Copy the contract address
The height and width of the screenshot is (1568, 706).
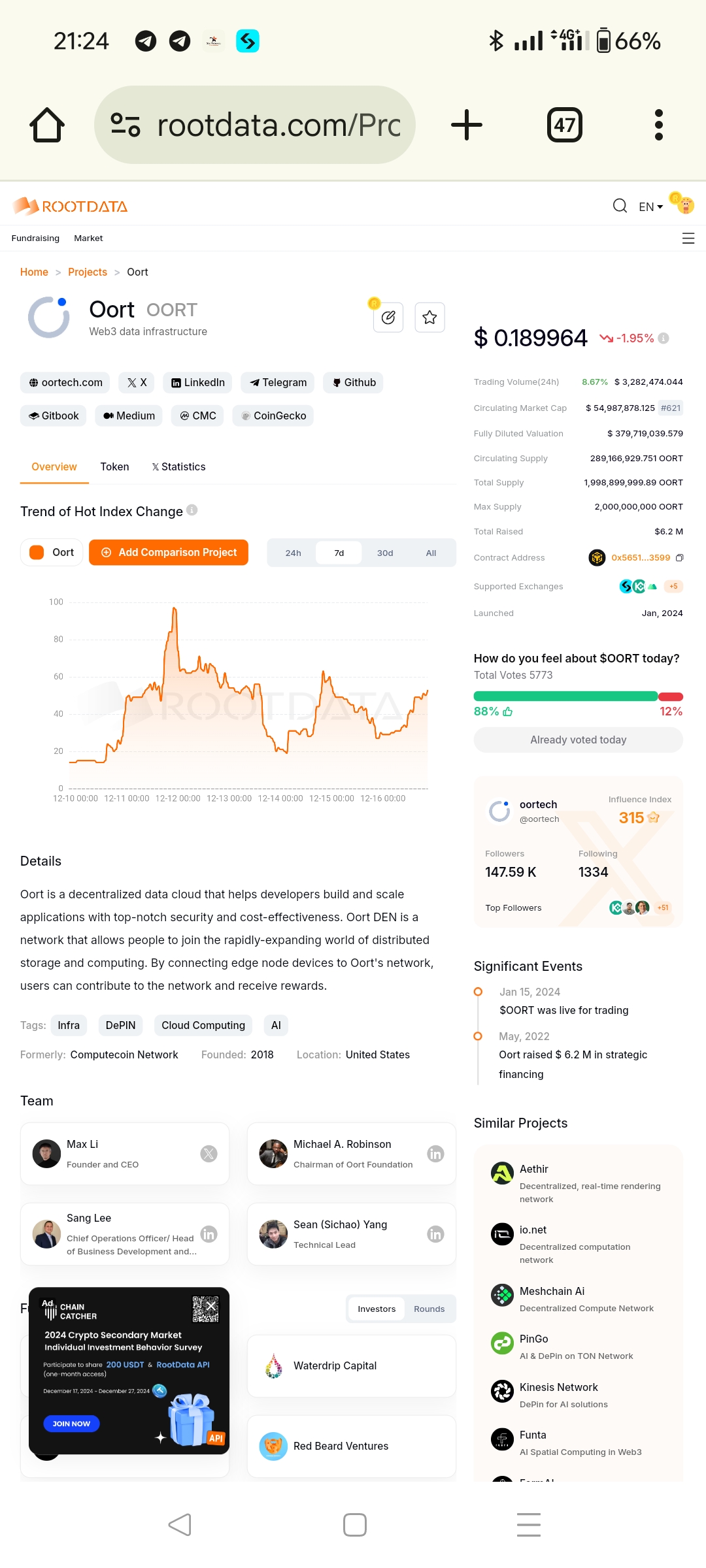point(680,558)
